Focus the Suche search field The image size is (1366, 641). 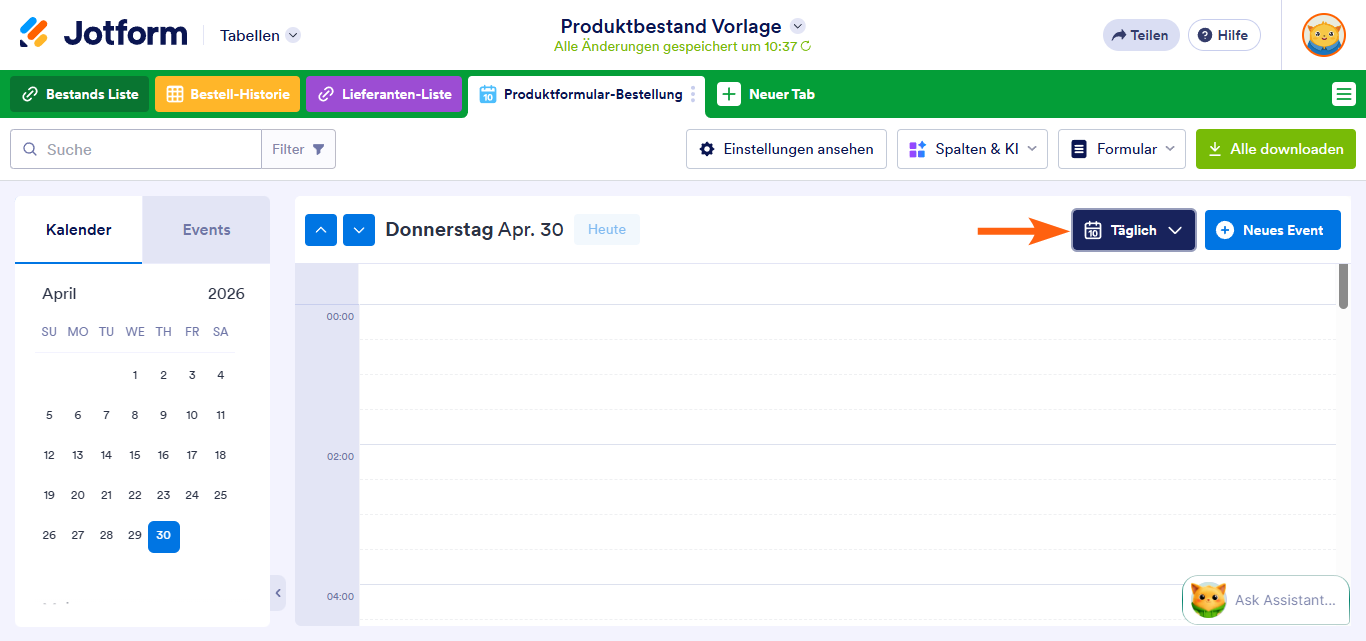coord(136,149)
